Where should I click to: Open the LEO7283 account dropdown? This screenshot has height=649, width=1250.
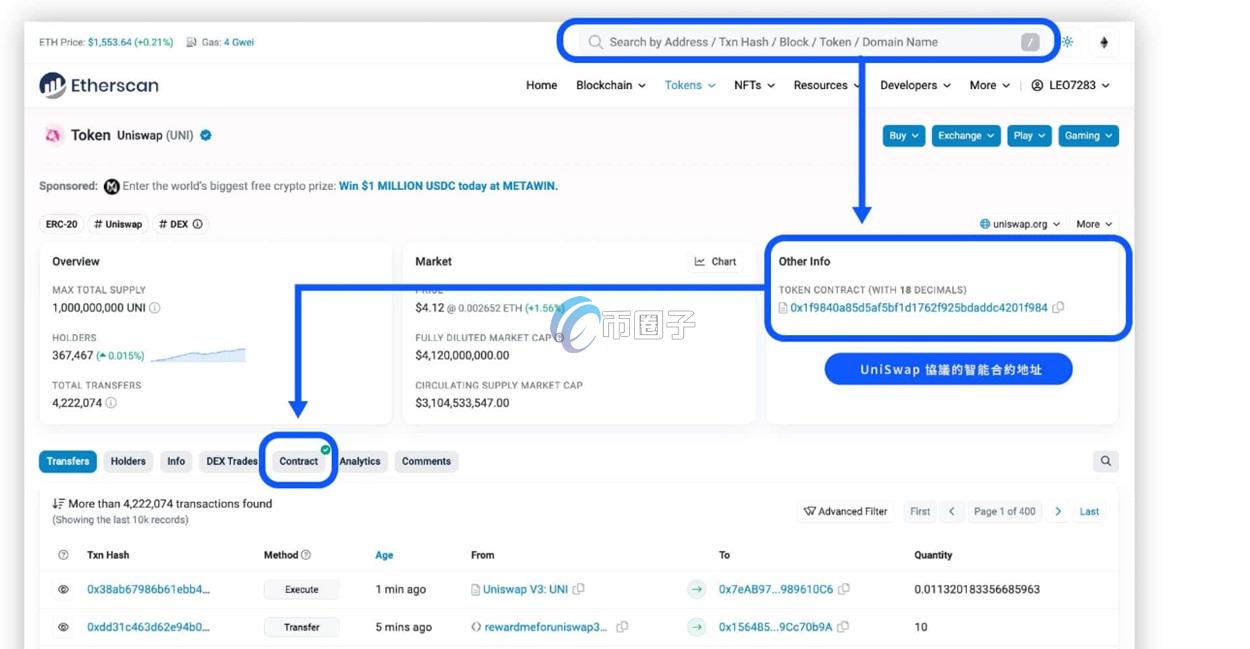[1071, 85]
